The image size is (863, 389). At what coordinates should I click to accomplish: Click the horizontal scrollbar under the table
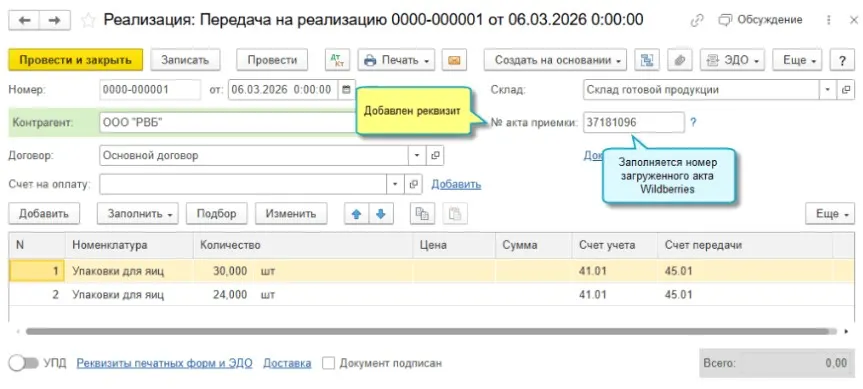[427, 332]
